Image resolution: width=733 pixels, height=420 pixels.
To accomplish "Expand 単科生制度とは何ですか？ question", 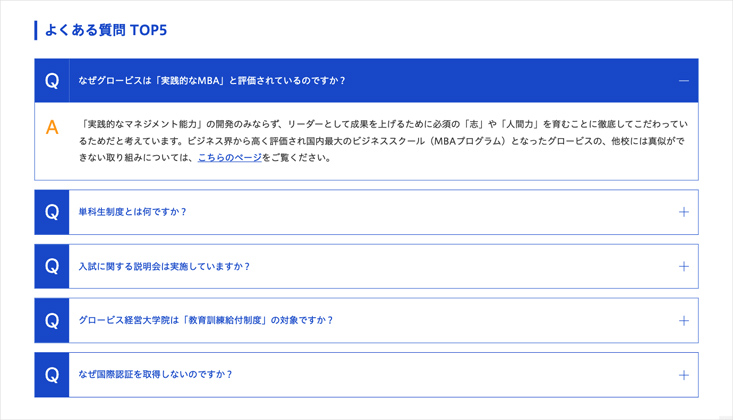I will point(366,212).
